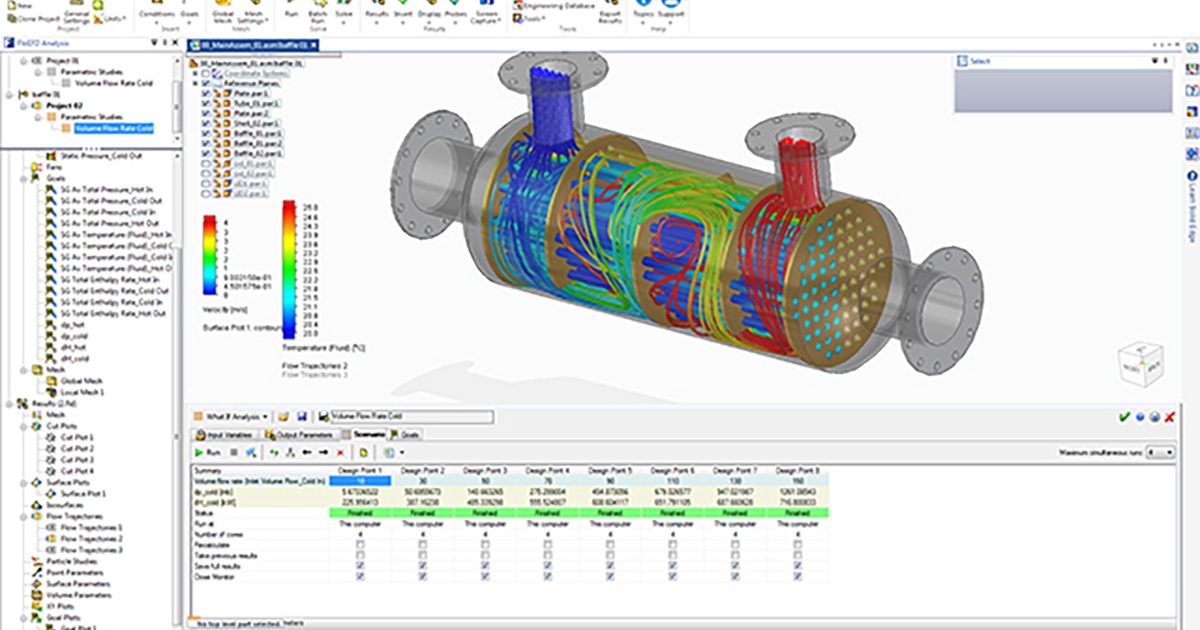1200x630 pixels.
Task: Accept changes with the green checkmark
Action: point(1124,416)
